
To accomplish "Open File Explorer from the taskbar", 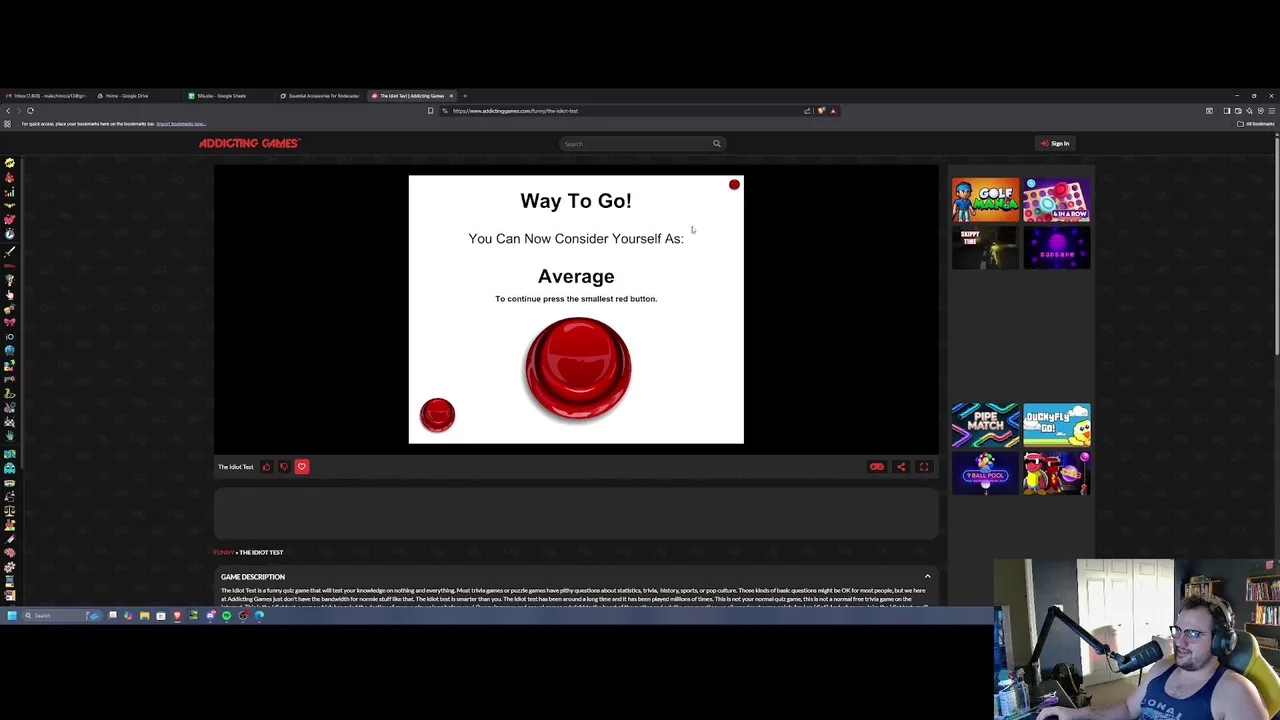I will click(x=144, y=616).
